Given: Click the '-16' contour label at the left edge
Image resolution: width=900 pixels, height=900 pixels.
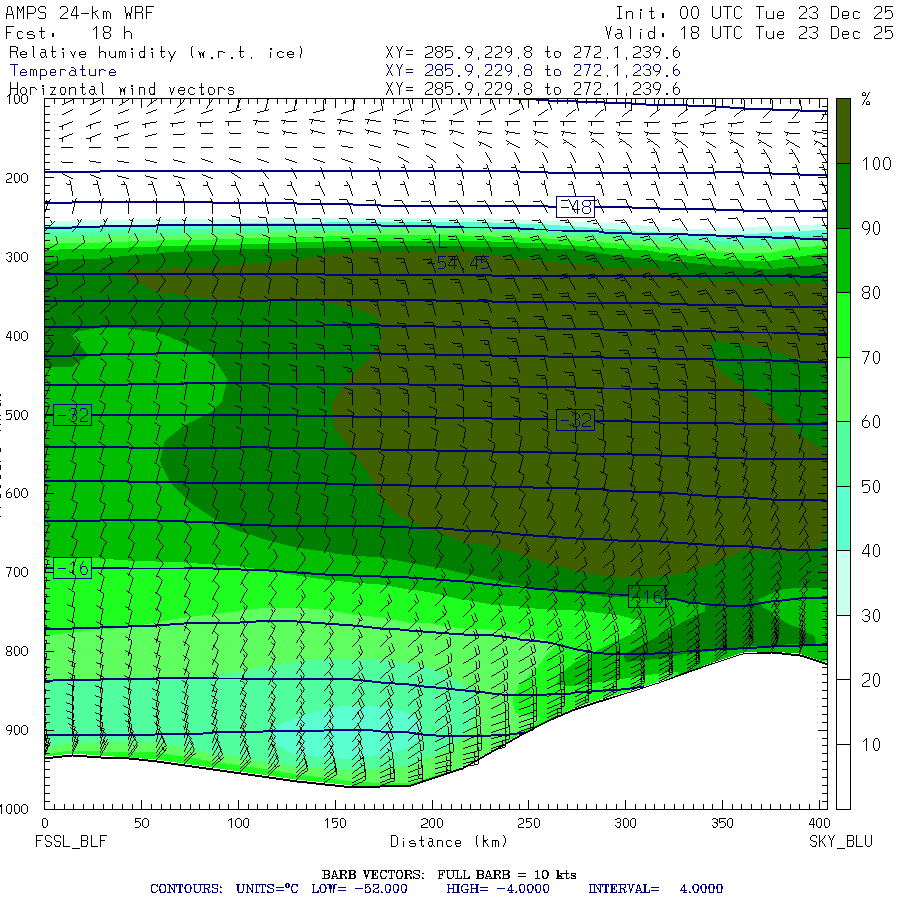Looking at the screenshot, I should (x=72, y=568).
